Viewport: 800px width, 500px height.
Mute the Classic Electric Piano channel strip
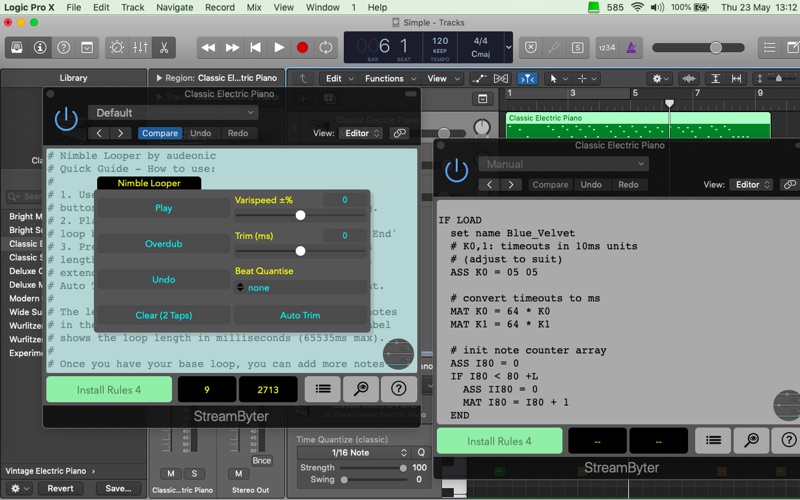tap(171, 473)
